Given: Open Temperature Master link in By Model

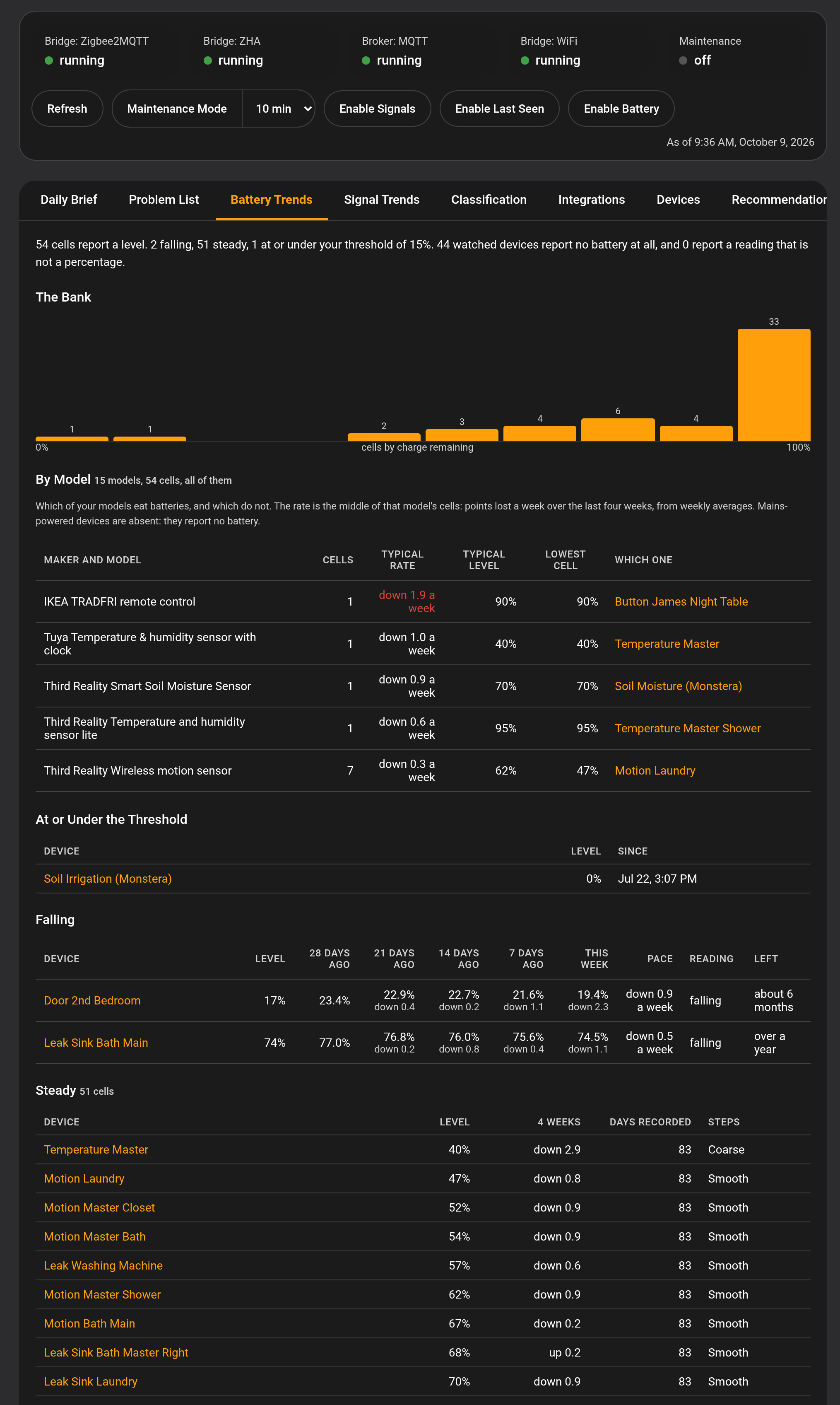Looking at the screenshot, I should pos(667,644).
